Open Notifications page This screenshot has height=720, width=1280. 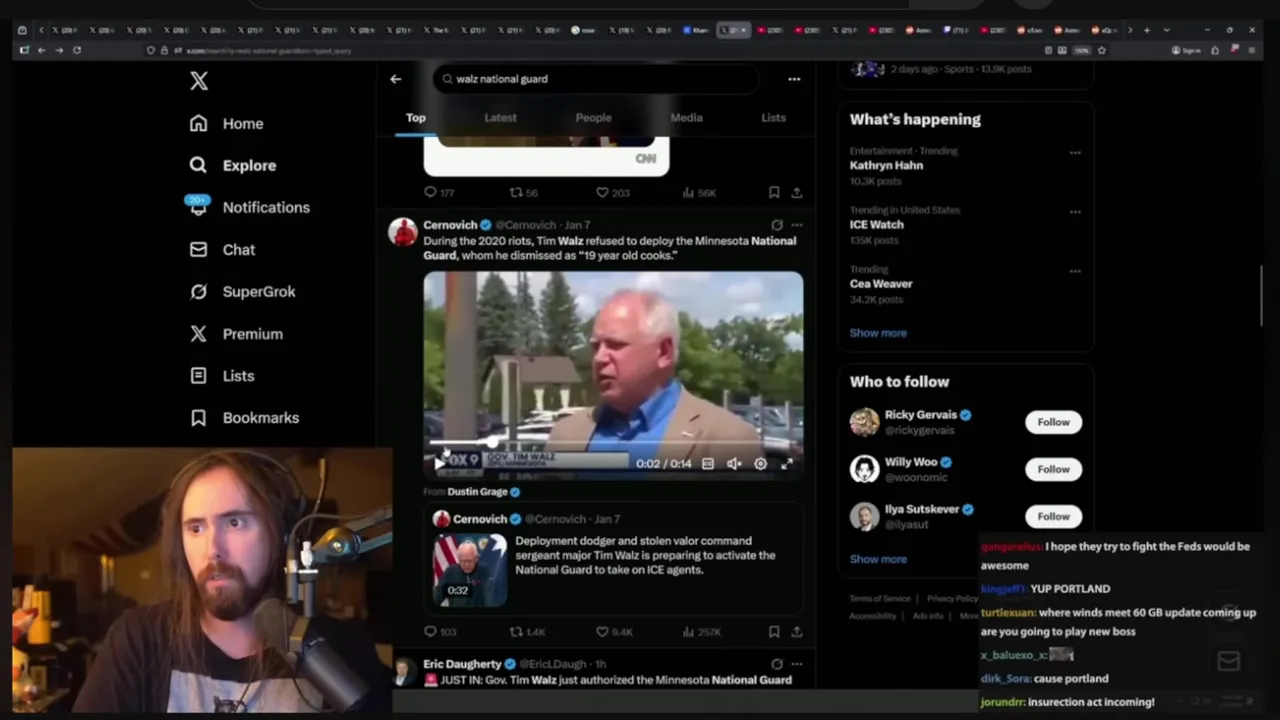click(250, 207)
